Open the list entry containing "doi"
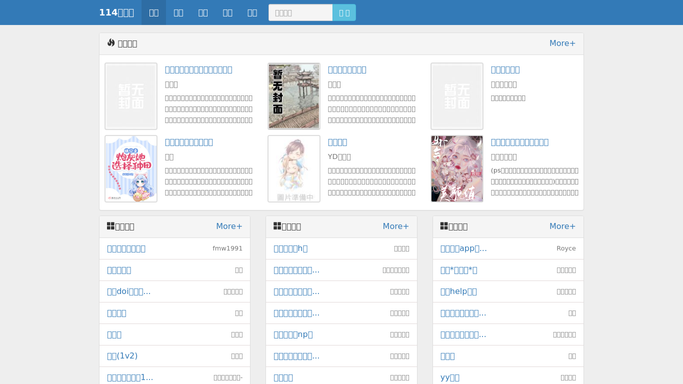The width and height of the screenshot is (683, 384). (x=128, y=291)
